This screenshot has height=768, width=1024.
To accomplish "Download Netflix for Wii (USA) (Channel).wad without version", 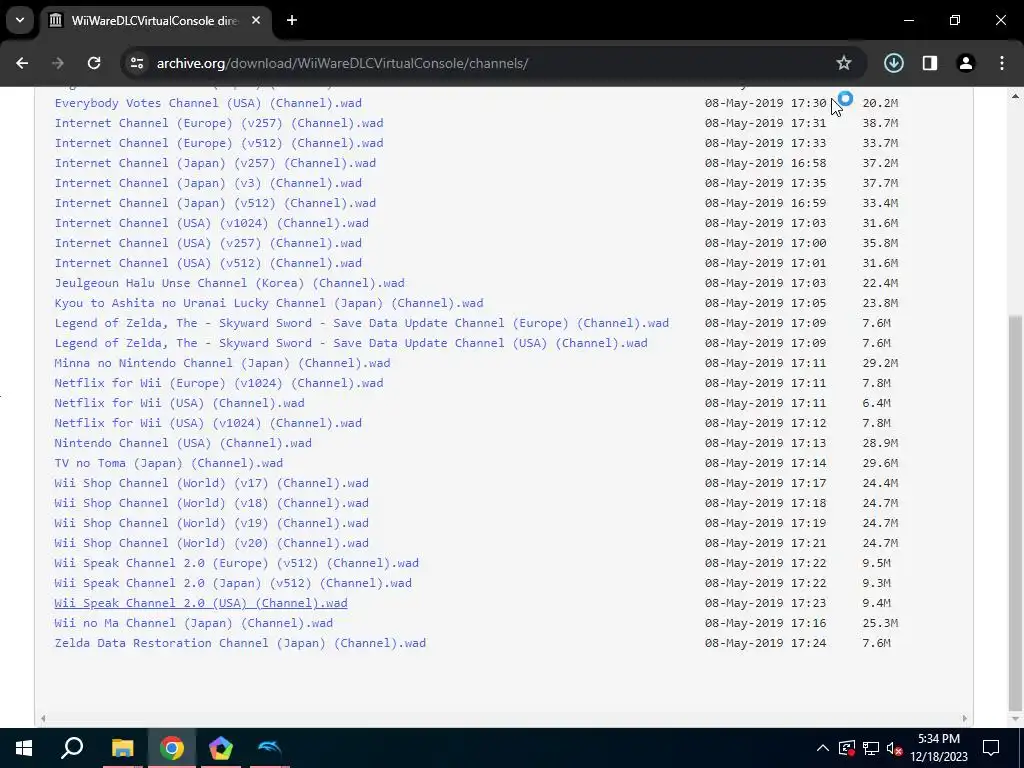I will point(179,403).
